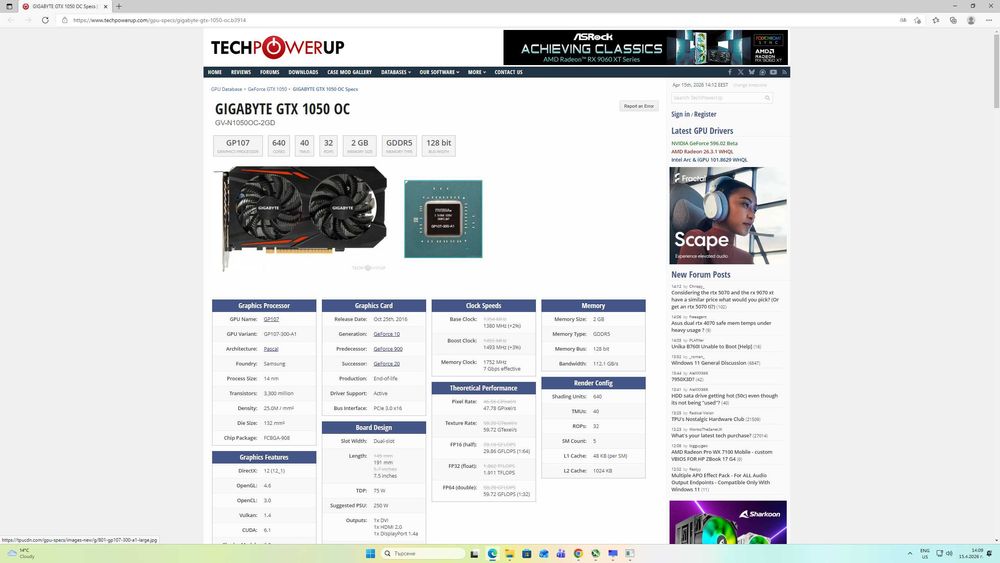Open Windows 11 General Discussion forum post
Screen dimensions: 1000x563
[708, 363]
